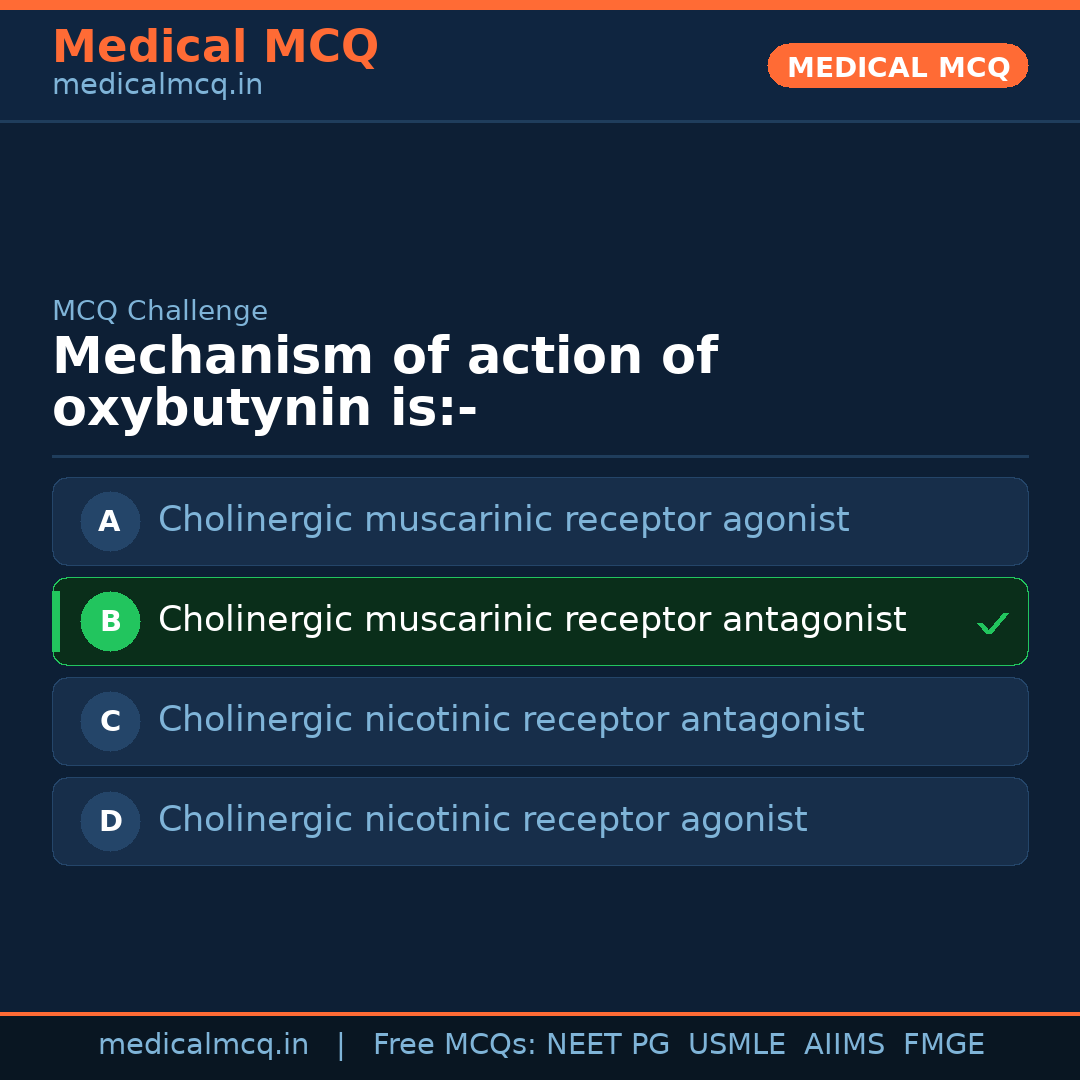Select option 'Cholinergic muscarinic receptor agonist'
The width and height of the screenshot is (1080, 1080).
point(503,520)
